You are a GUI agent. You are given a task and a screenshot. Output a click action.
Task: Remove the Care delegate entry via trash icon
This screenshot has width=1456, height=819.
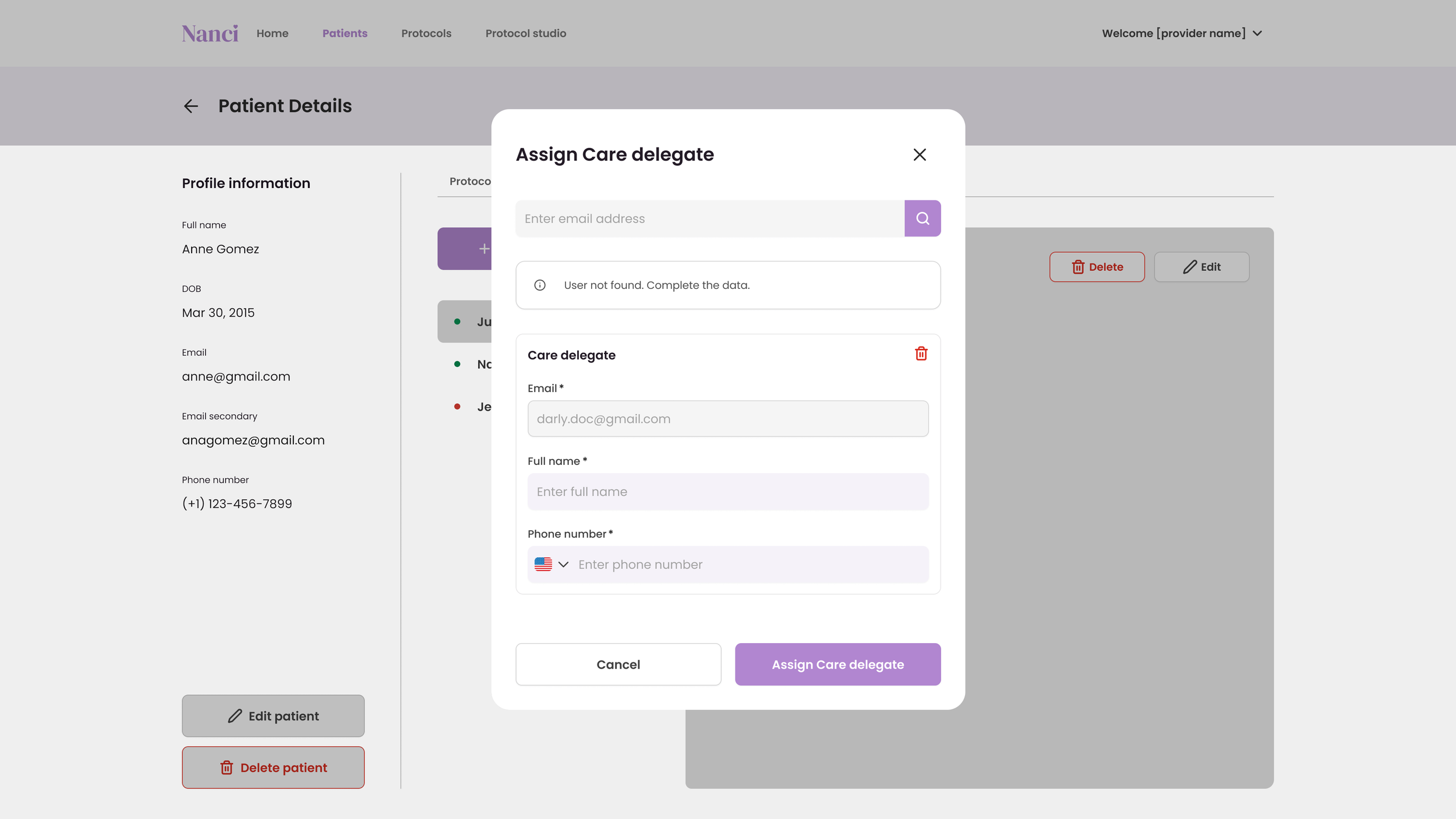[x=921, y=354]
